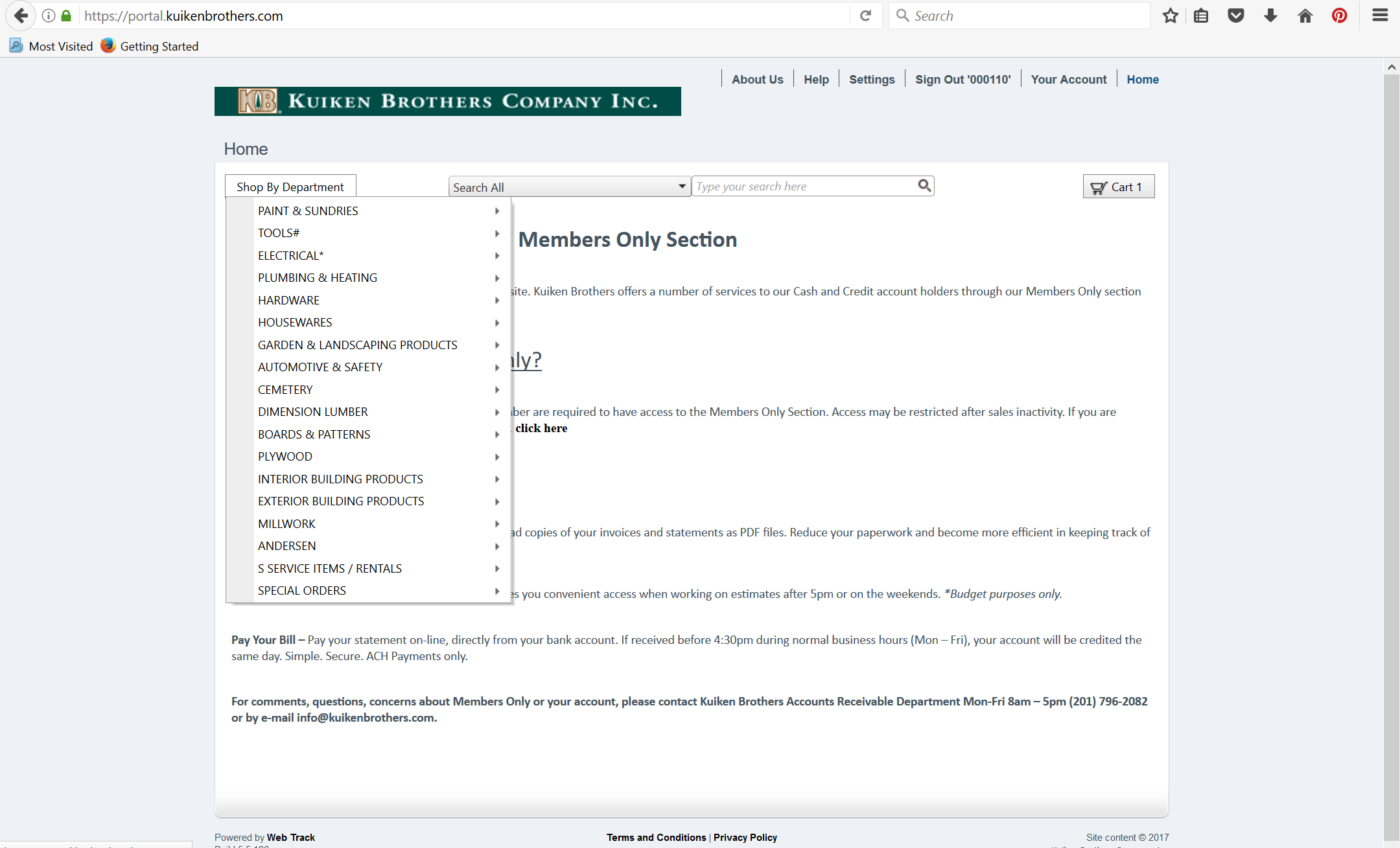This screenshot has height=848, width=1400.
Task: Click the Pinterest toolbar icon
Action: 1339,16
